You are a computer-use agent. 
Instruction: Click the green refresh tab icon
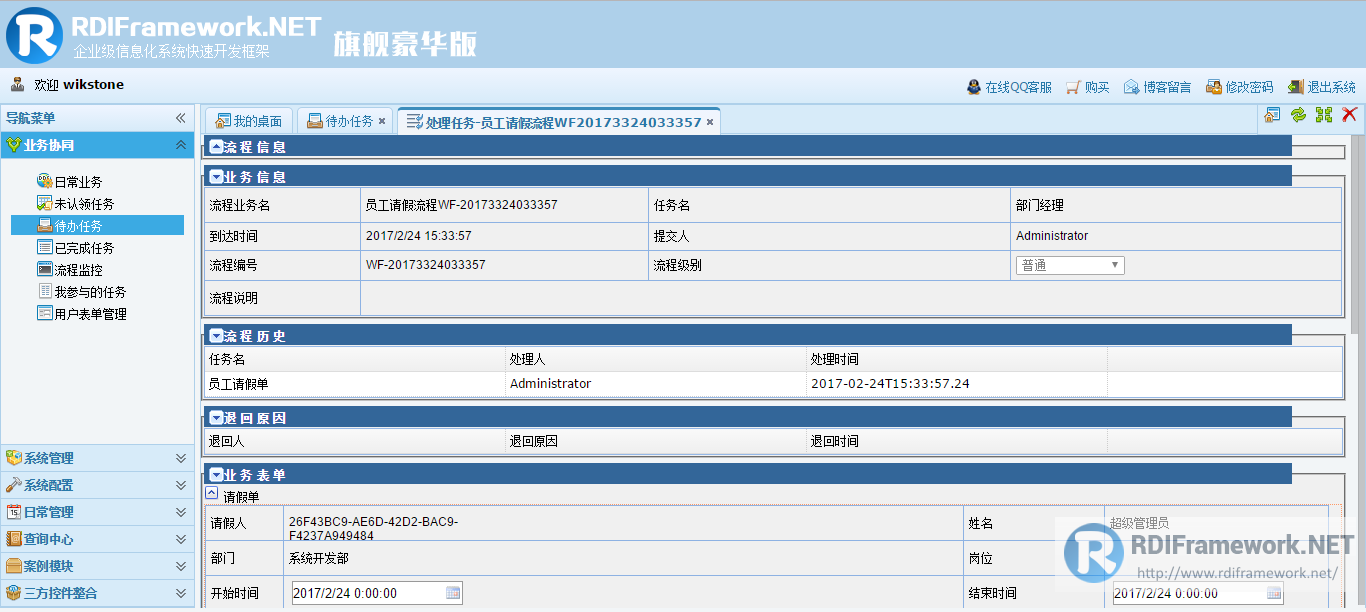1298,115
